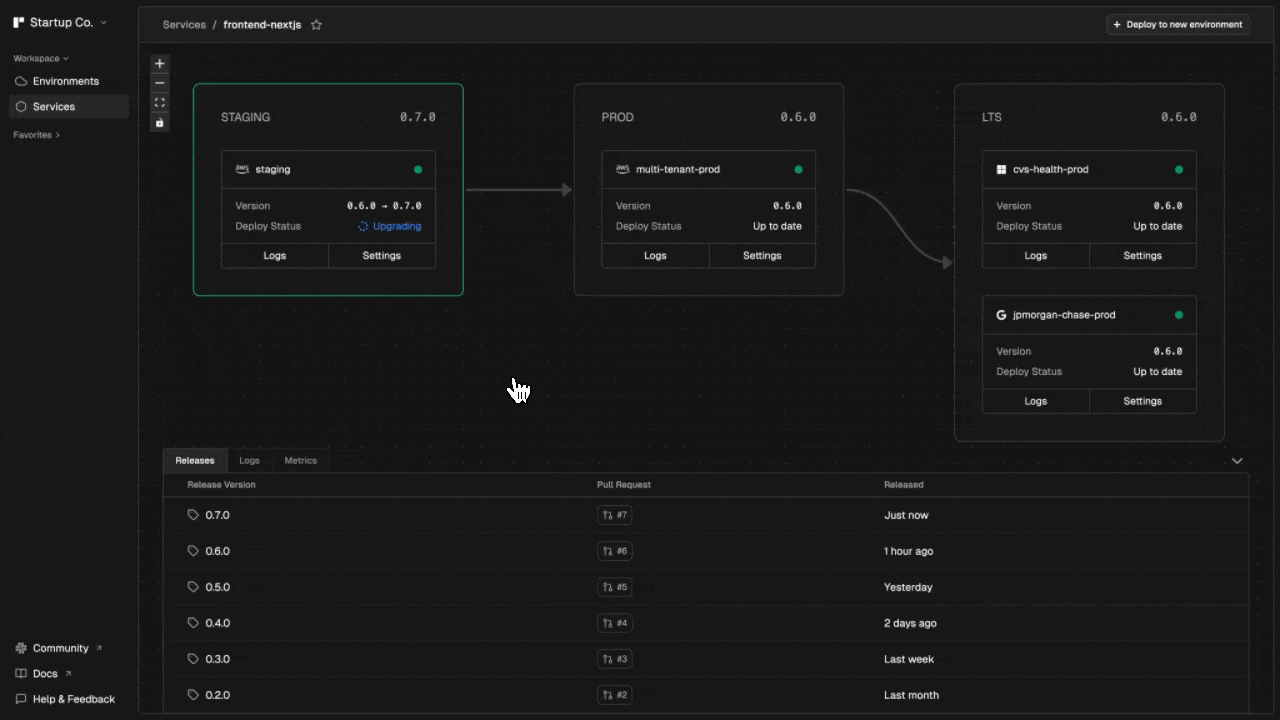
Task: Click the zoom out minus icon
Action: [x=159, y=83]
